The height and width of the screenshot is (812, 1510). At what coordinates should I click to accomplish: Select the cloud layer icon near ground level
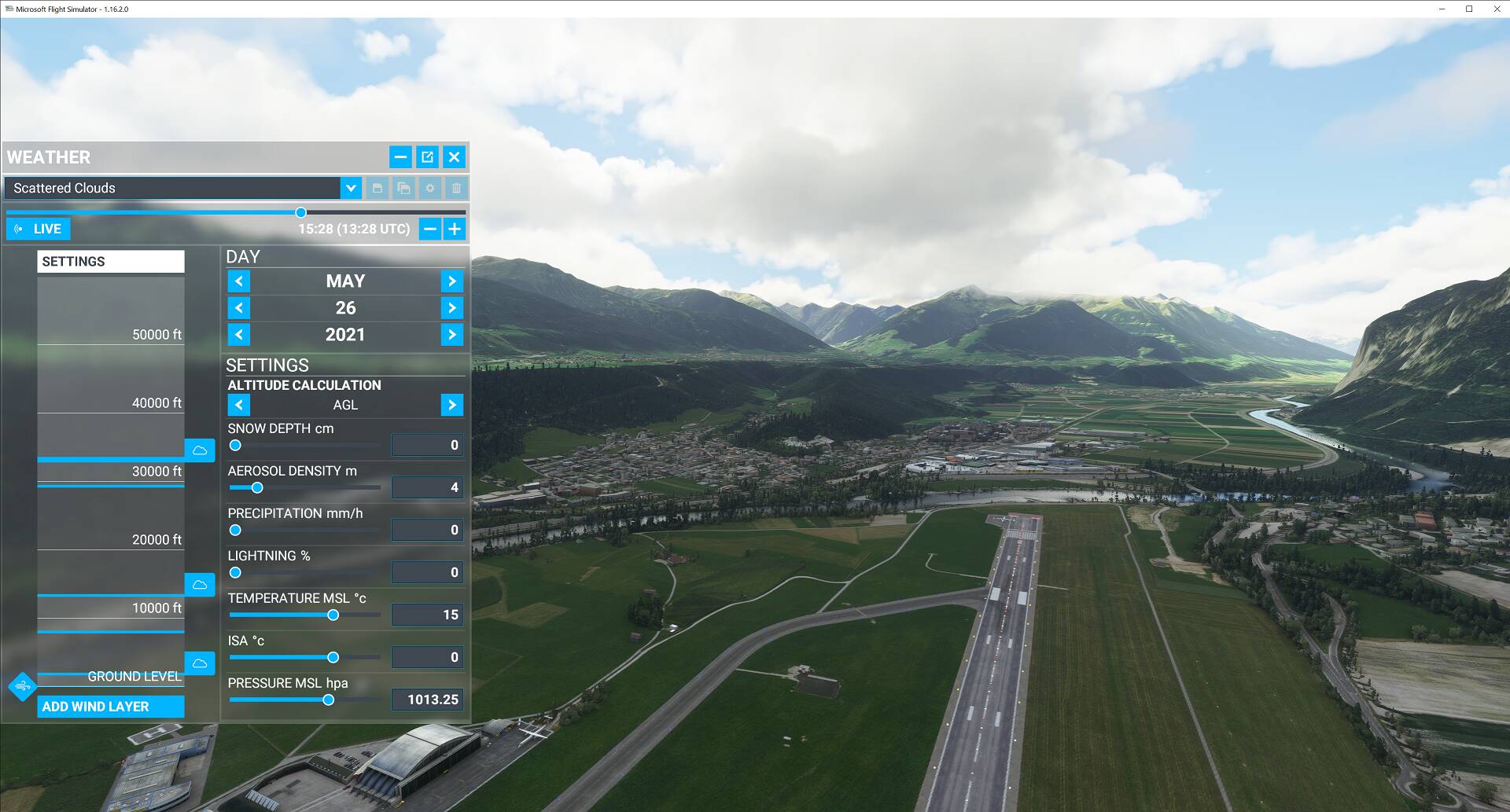(x=200, y=663)
